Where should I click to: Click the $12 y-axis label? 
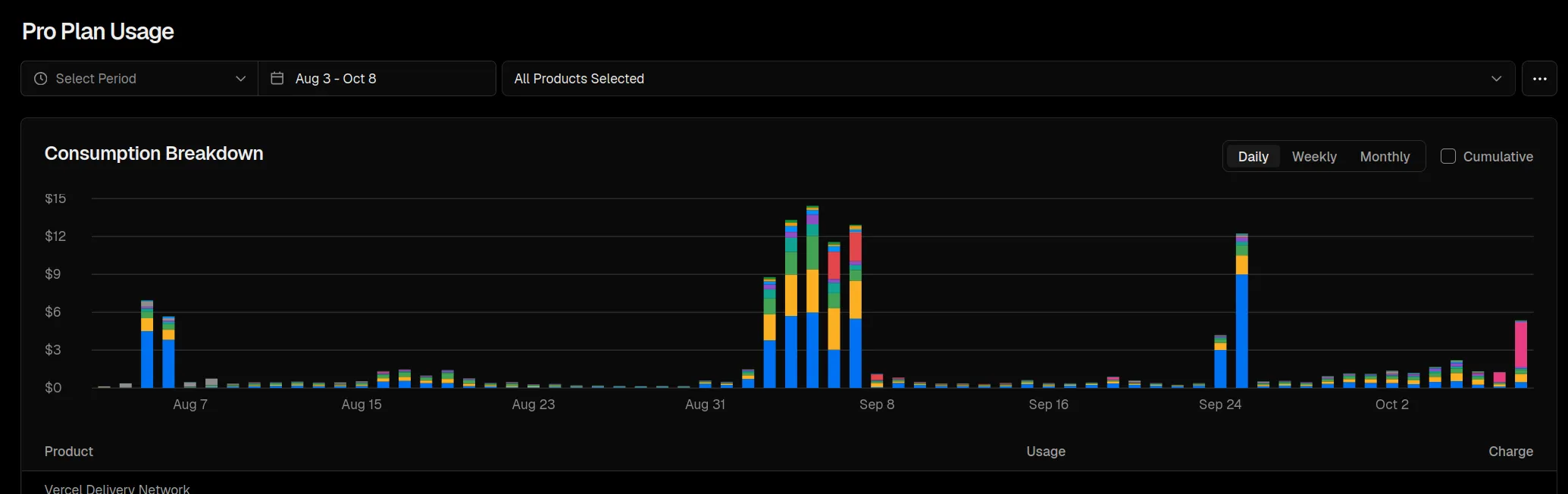(55, 236)
